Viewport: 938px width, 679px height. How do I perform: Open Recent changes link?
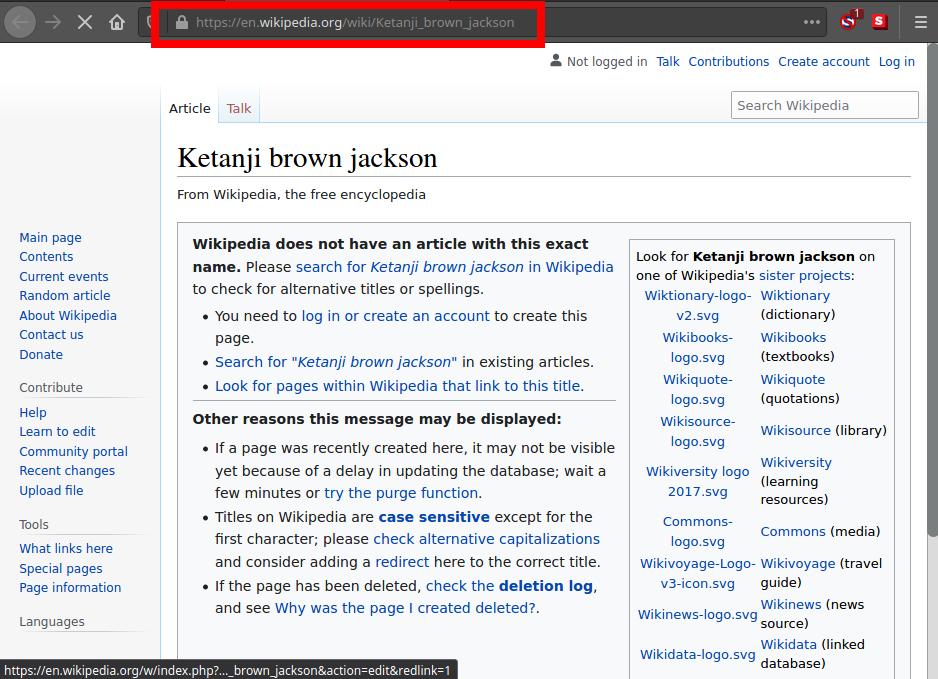point(67,470)
